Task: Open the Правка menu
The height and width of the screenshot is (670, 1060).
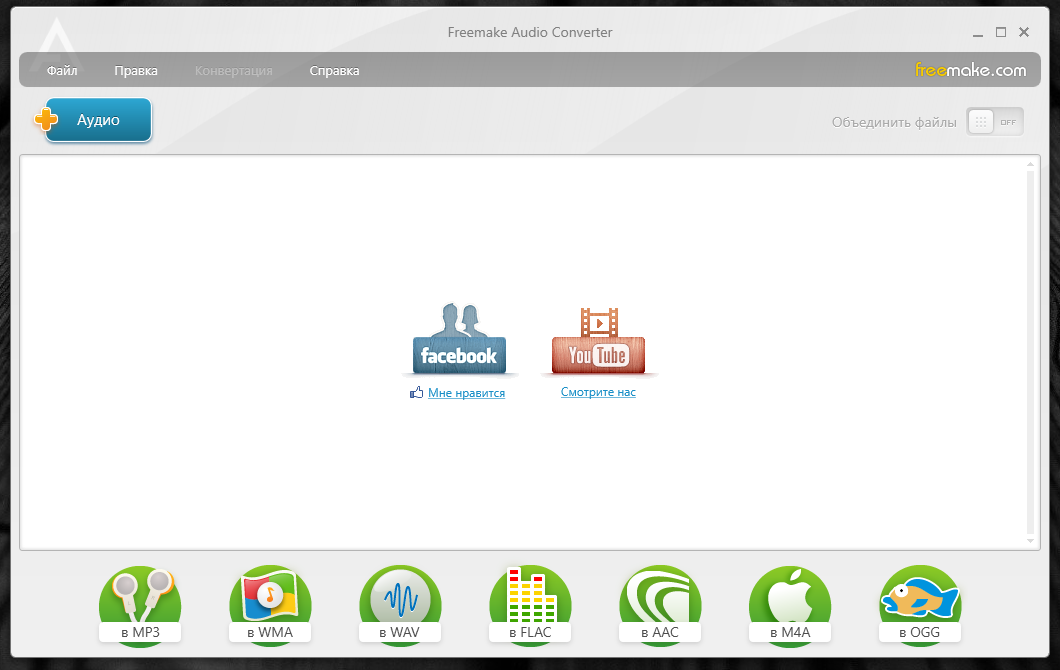Action: pos(136,70)
